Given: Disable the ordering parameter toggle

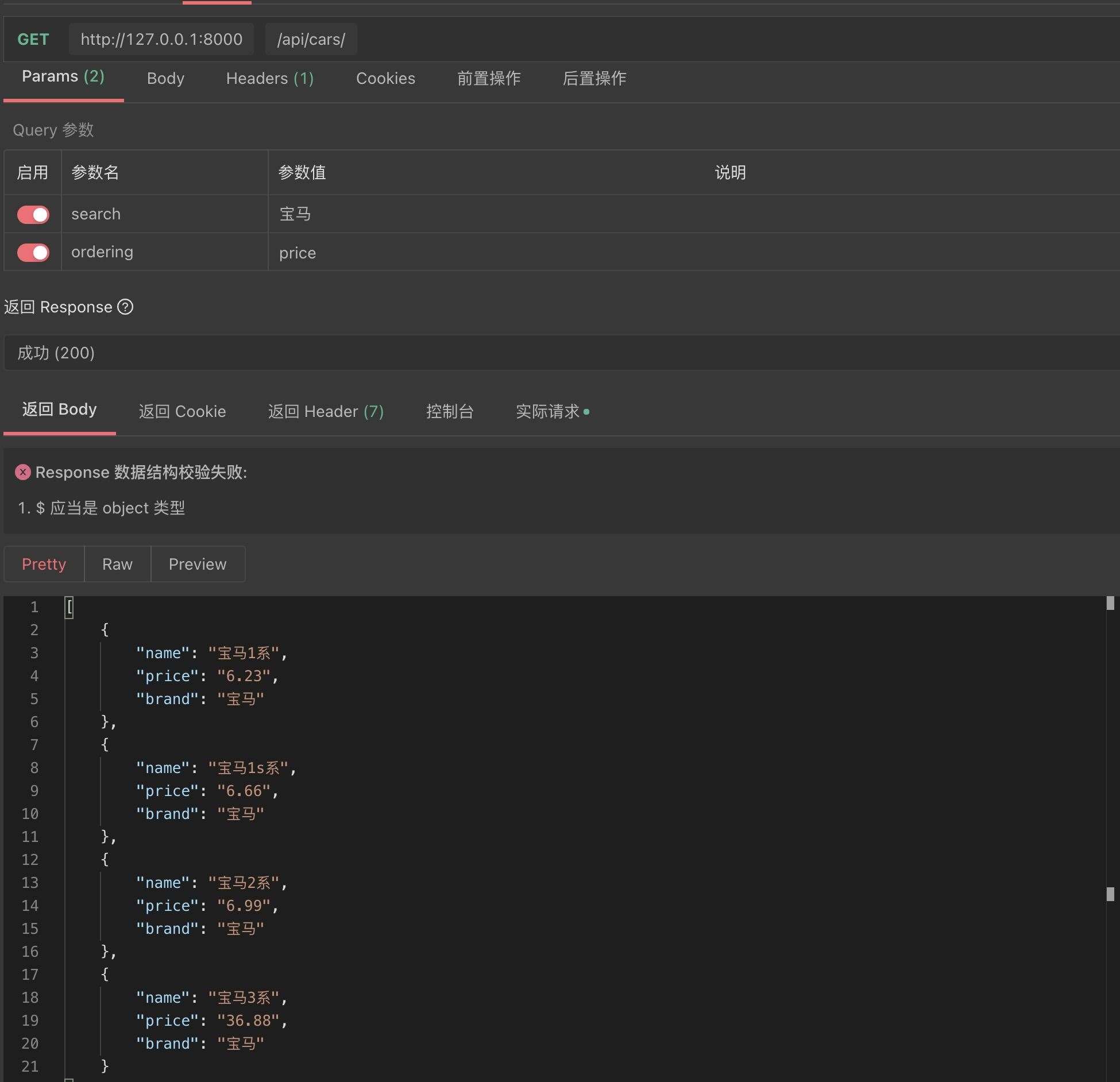Looking at the screenshot, I should pyautogui.click(x=33, y=253).
